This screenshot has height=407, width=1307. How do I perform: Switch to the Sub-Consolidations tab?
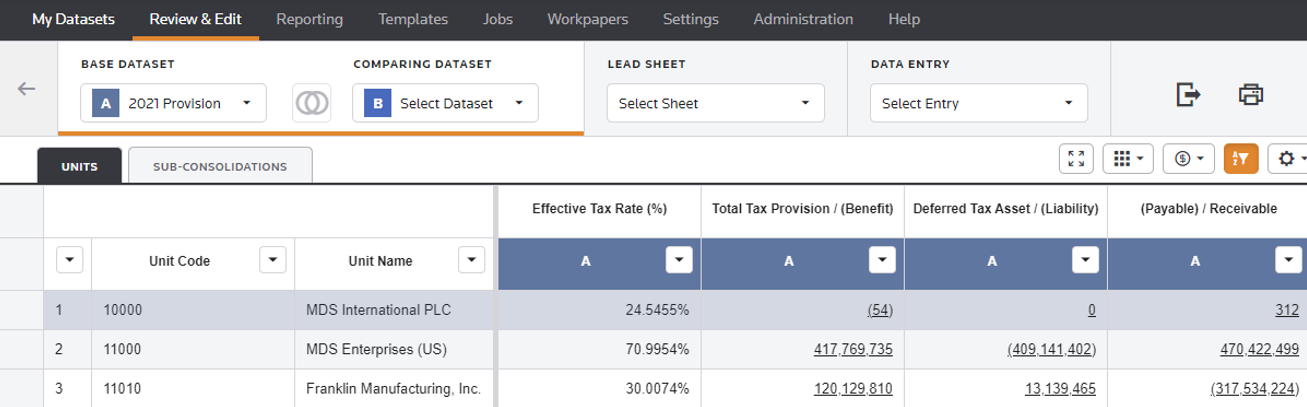point(220,166)
